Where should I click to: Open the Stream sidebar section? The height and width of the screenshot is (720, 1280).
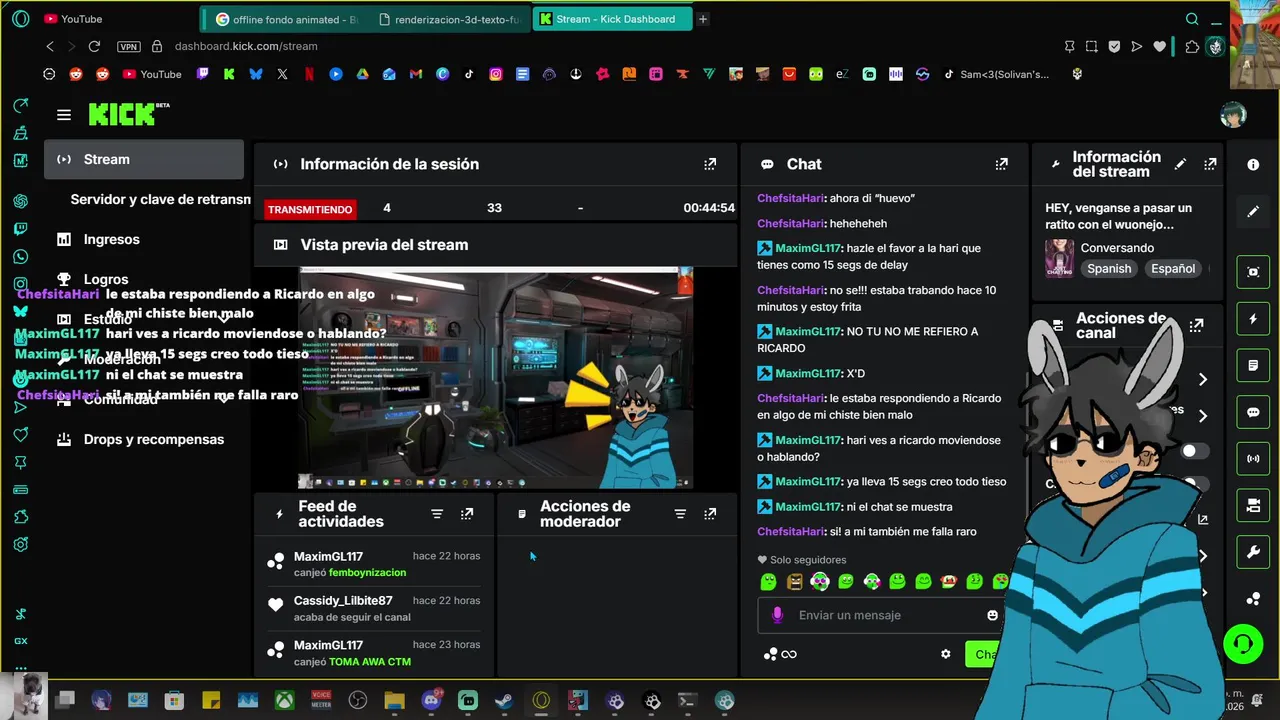click(144, 159)
